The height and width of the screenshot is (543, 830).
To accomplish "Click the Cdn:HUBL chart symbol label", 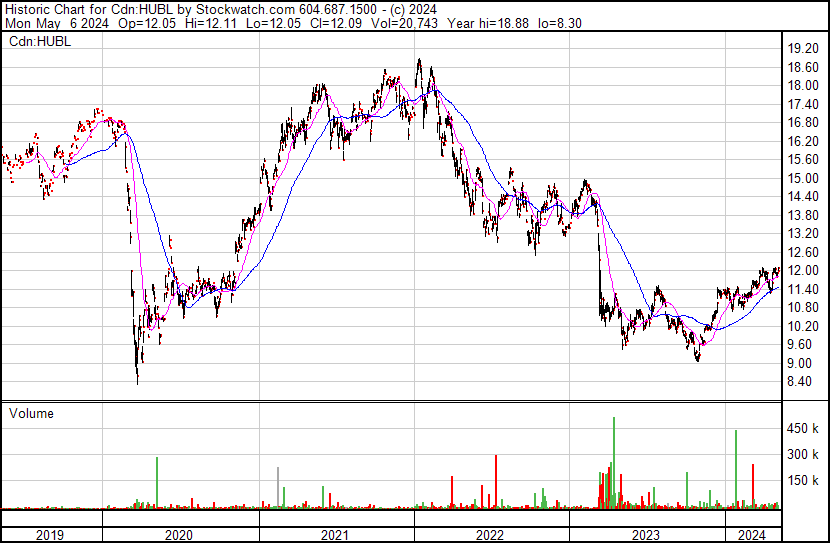I will (40, 42).
